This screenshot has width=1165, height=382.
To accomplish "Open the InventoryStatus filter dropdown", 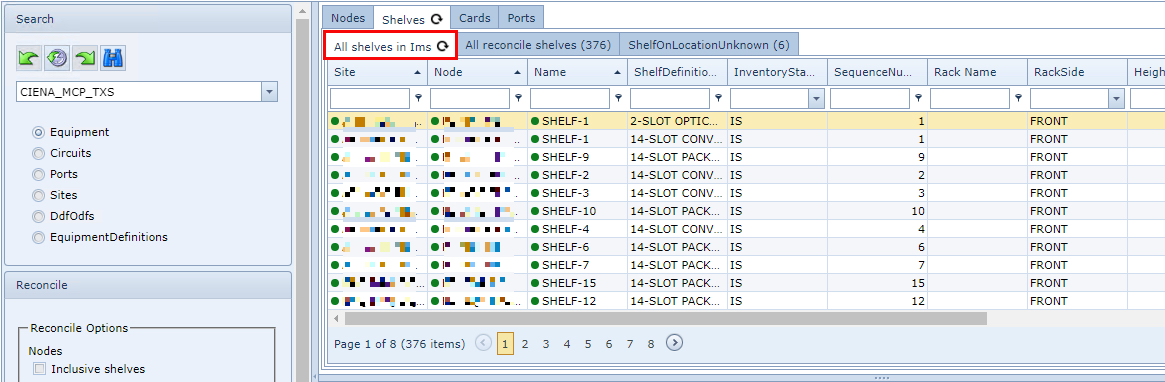I will click(x=816, y=98).
